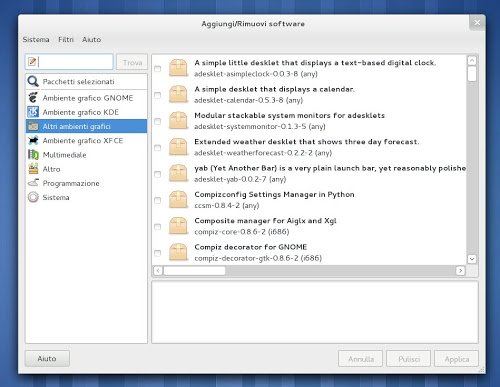This screenshot has height=387, width=500.
Task: Click the Pacchetti selezionati magnifier icon
Action: pos(33,81)
